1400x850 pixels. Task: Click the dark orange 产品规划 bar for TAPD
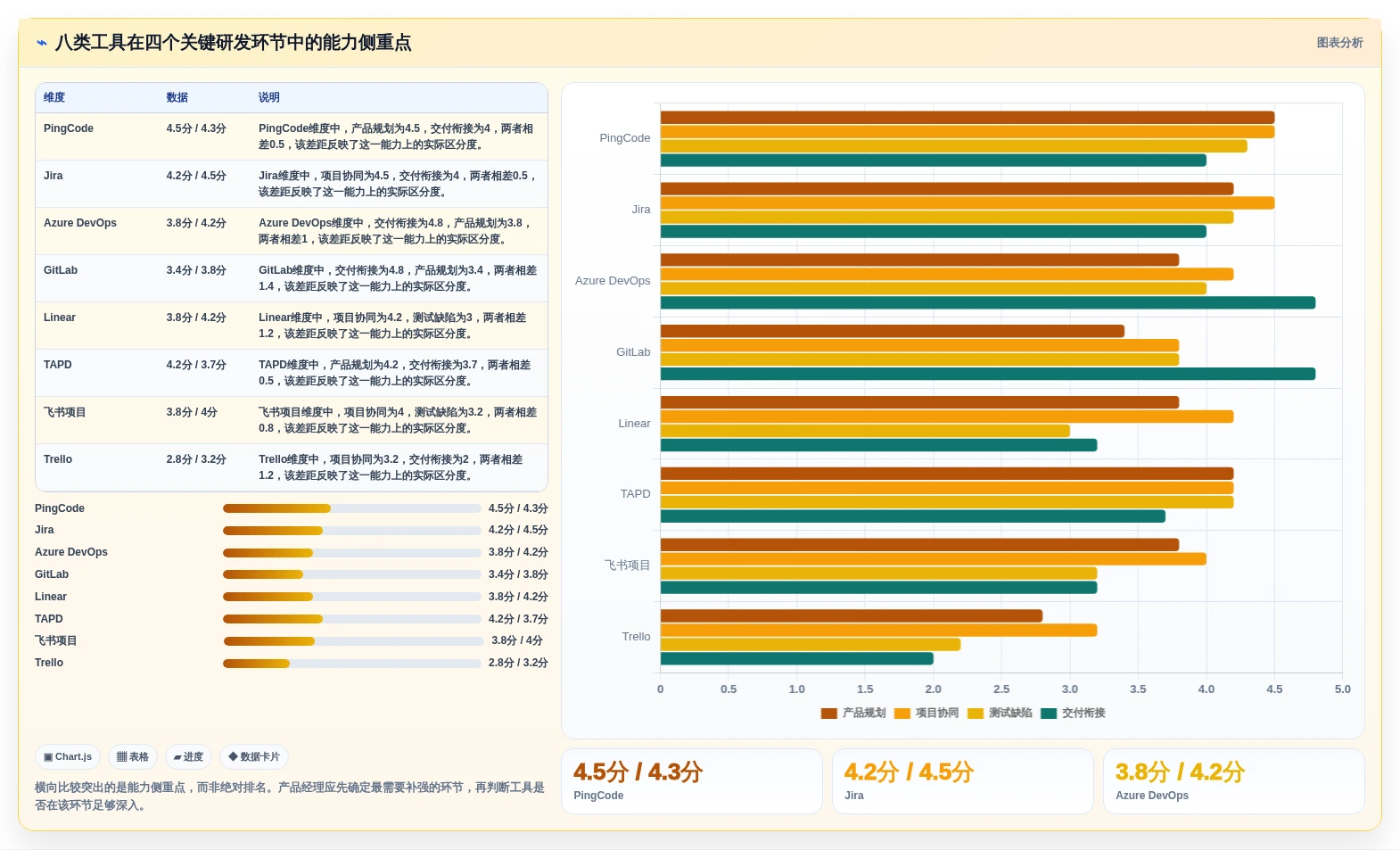(947, 474)
